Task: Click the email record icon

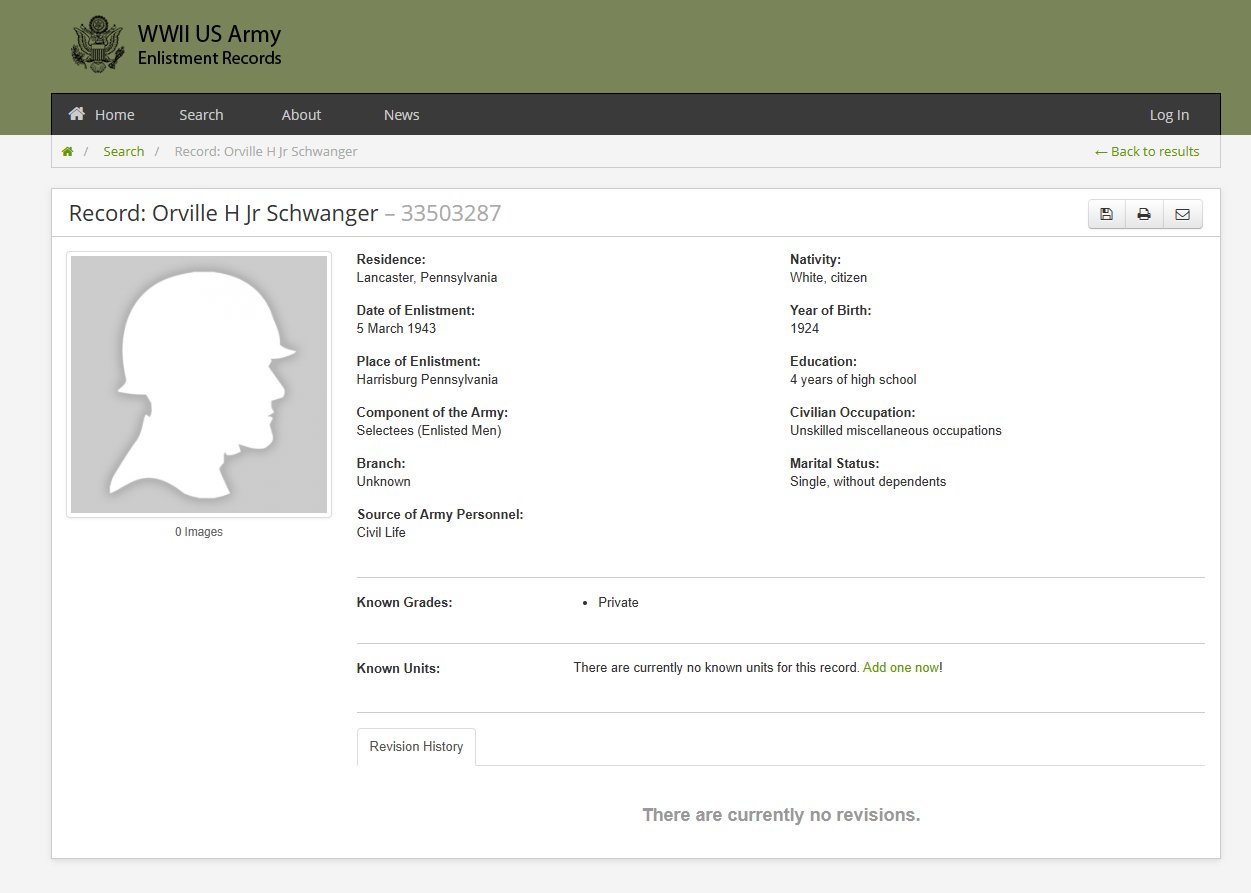Action: (x=1183, y=214)
